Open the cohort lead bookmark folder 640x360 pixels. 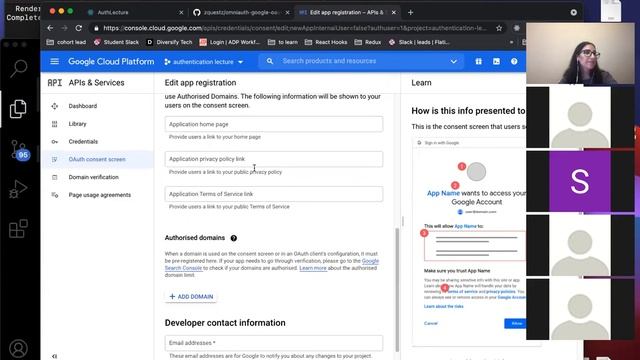(x=66, y=42)
